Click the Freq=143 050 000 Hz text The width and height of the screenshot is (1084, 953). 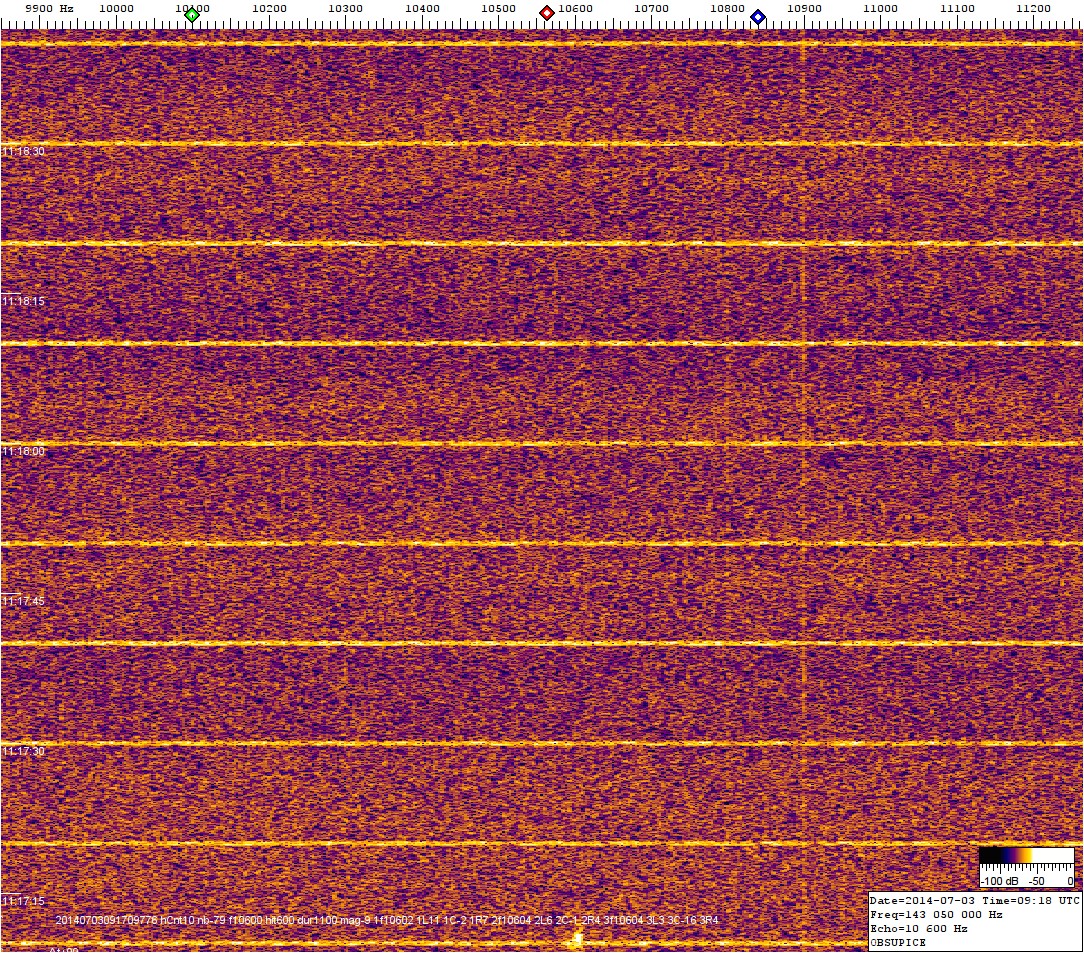[937, 914]
